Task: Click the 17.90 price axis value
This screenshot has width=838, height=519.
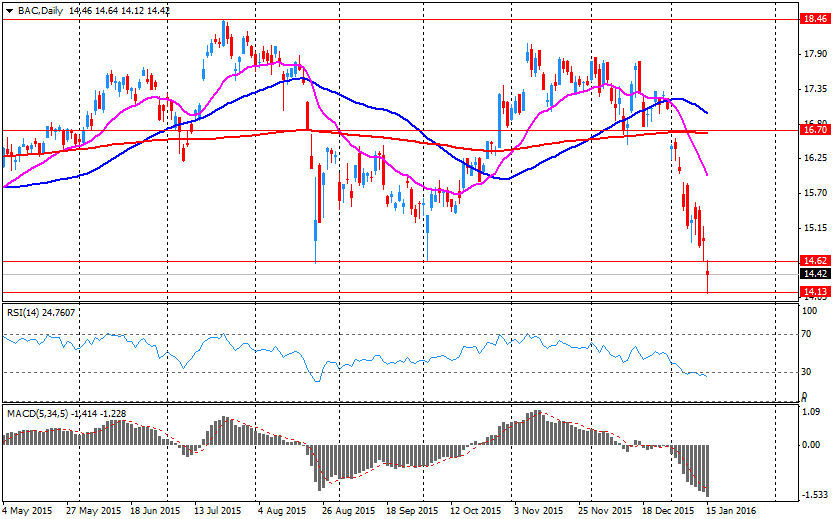Action: [x=813, y=54]
